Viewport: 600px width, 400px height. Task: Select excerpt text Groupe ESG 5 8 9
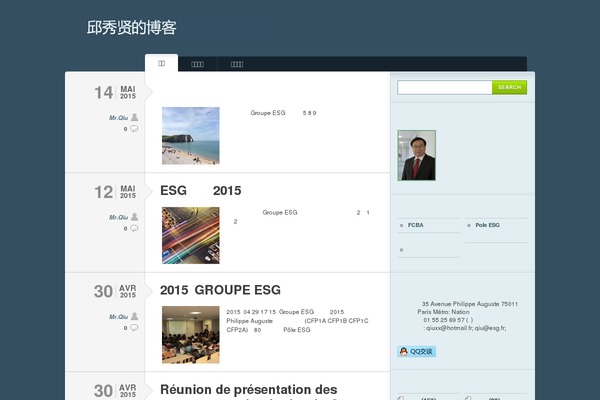pos(283,113)
